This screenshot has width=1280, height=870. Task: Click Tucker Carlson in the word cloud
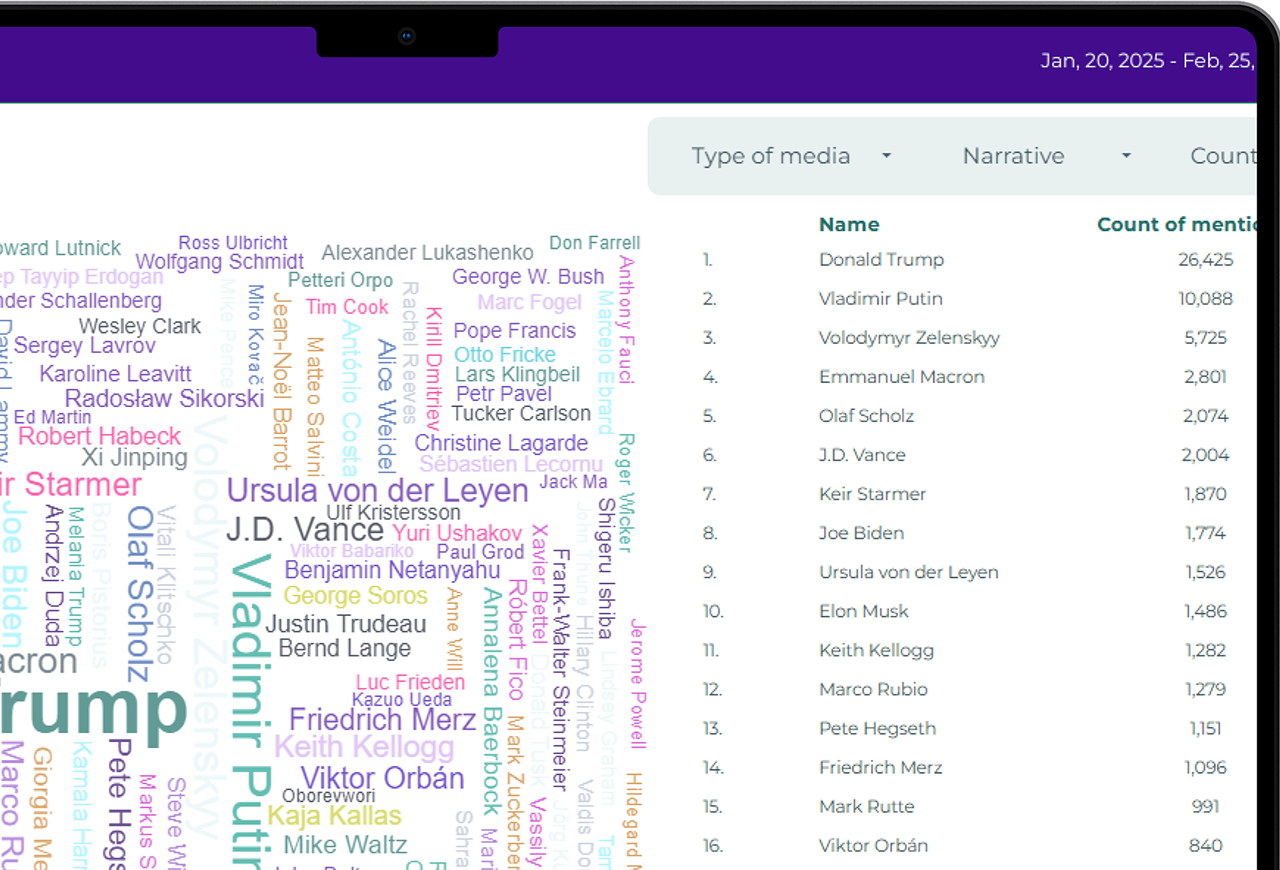[x=521, y=413]
